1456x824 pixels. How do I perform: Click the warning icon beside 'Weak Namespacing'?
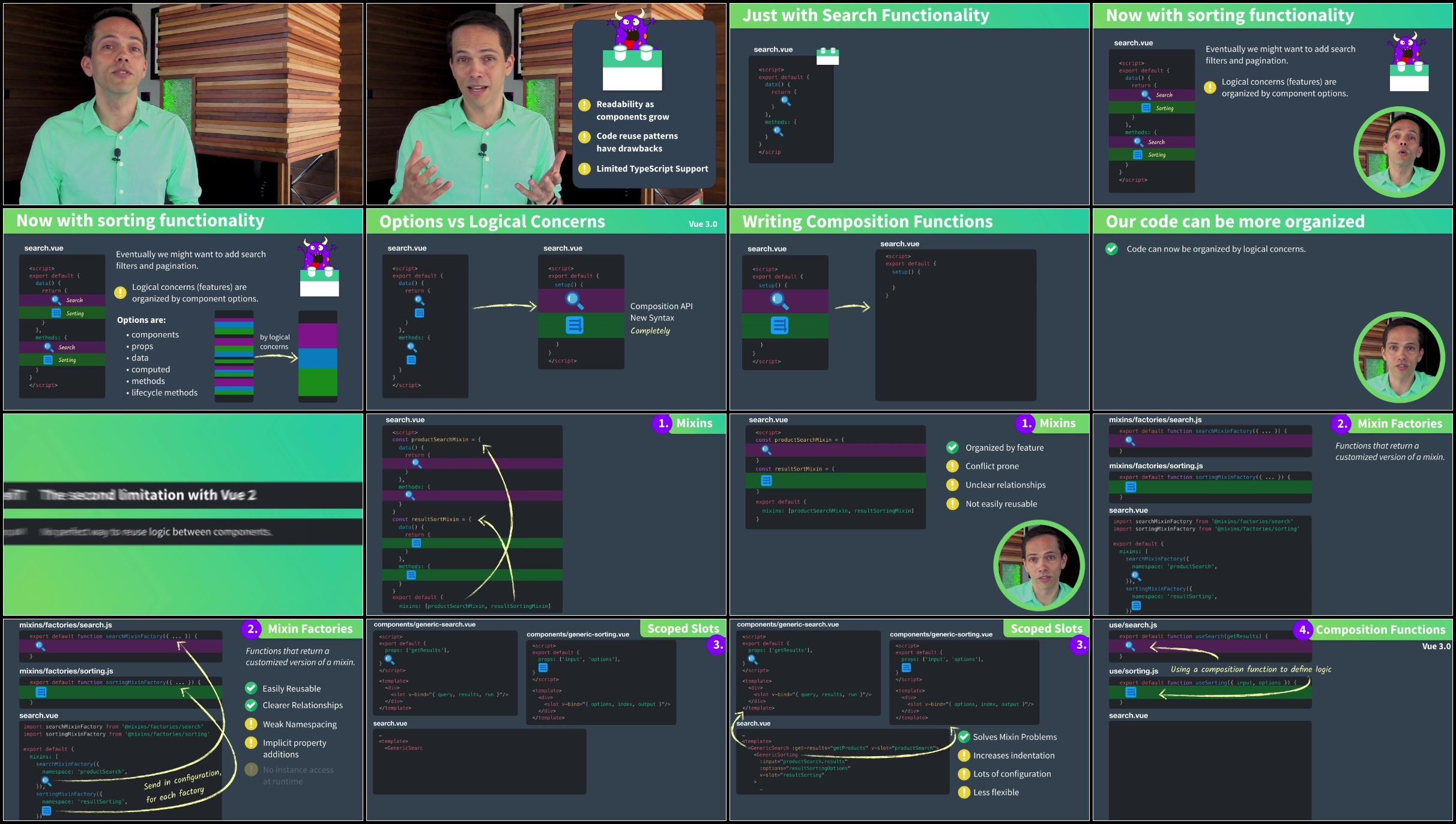click(x=251, y=724)
